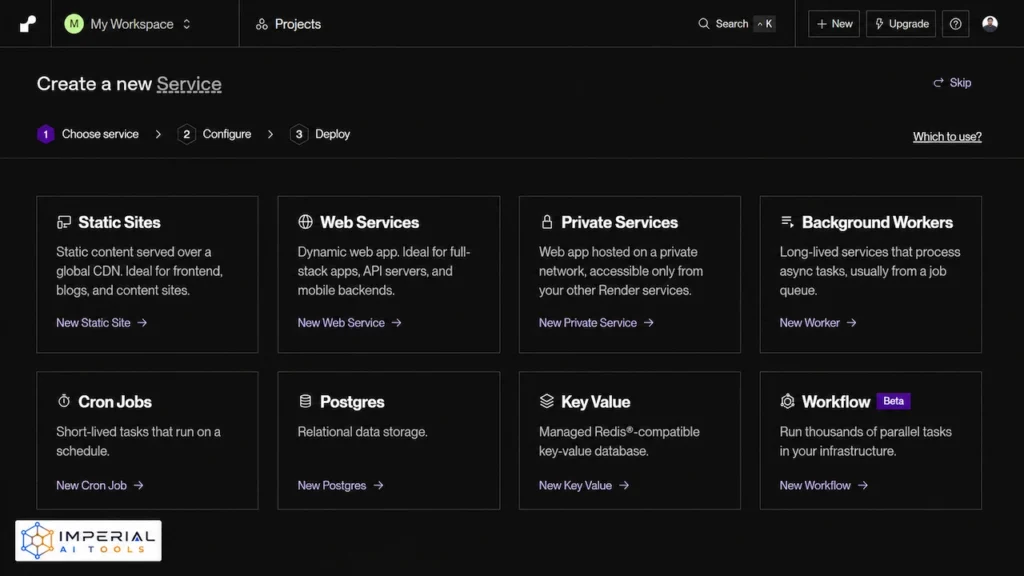Click the Key Value layers icon
The width and height of the screenshot is (1024, 576).
point(547,400)
